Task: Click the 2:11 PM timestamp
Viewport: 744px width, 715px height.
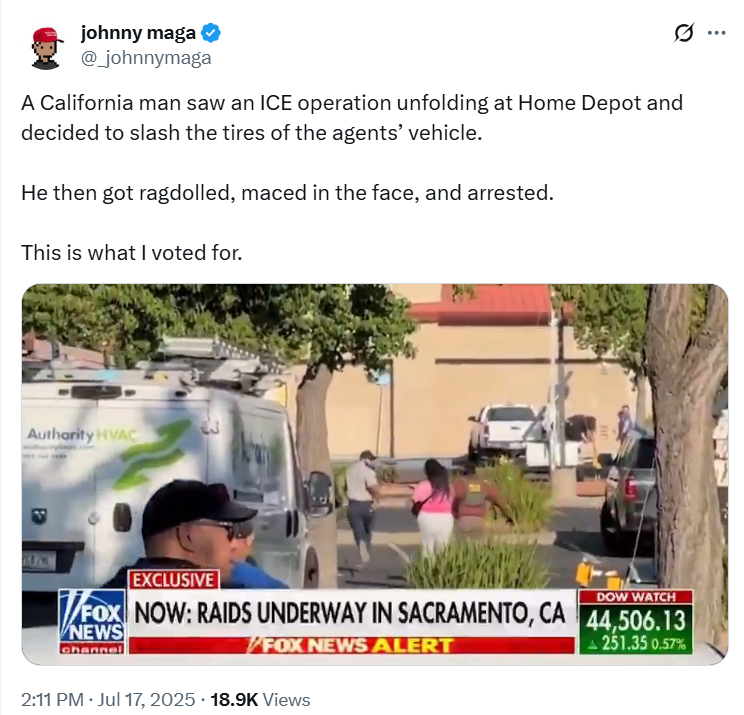Action: (52, 699)
